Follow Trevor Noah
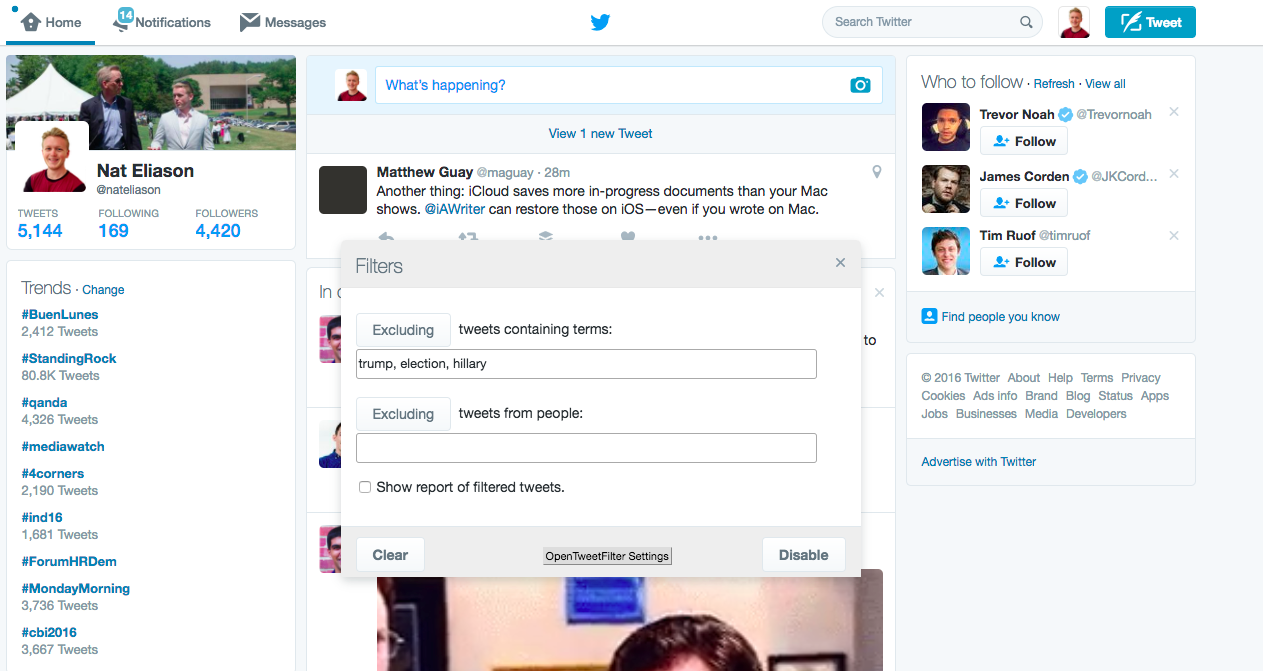The width and height of the screenshot is (1263, 671). pos(1024,141)
